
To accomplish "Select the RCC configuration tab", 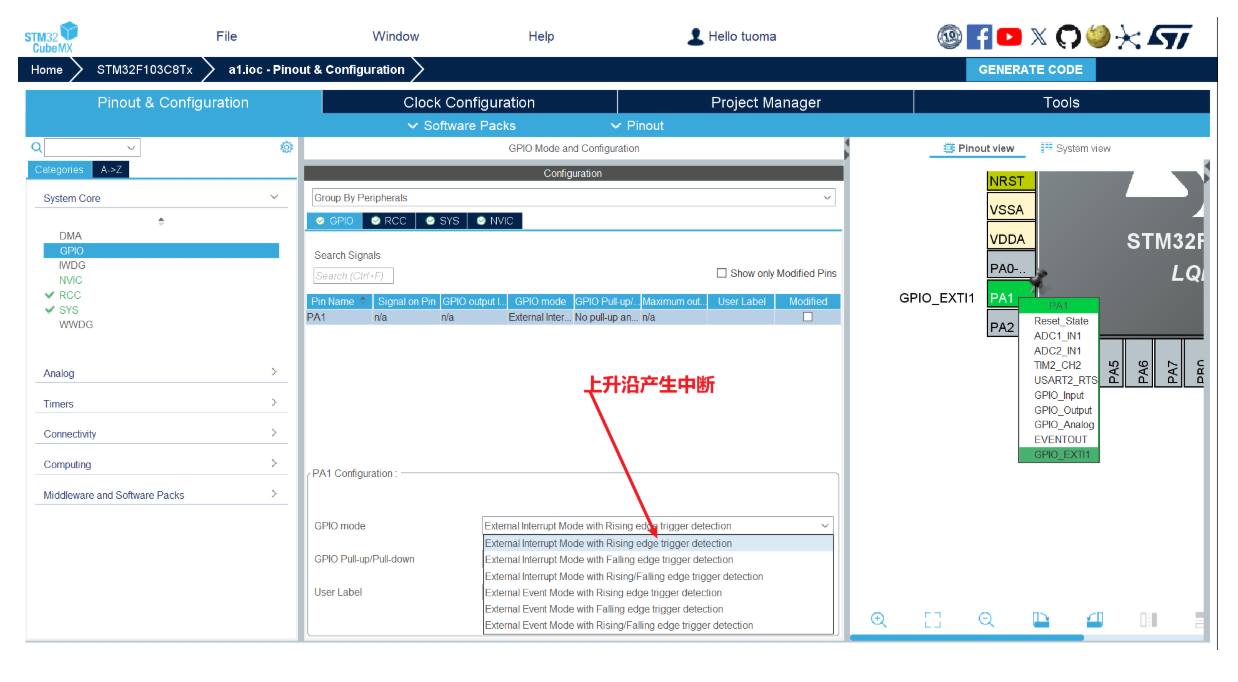I will (x=388, y=221).
